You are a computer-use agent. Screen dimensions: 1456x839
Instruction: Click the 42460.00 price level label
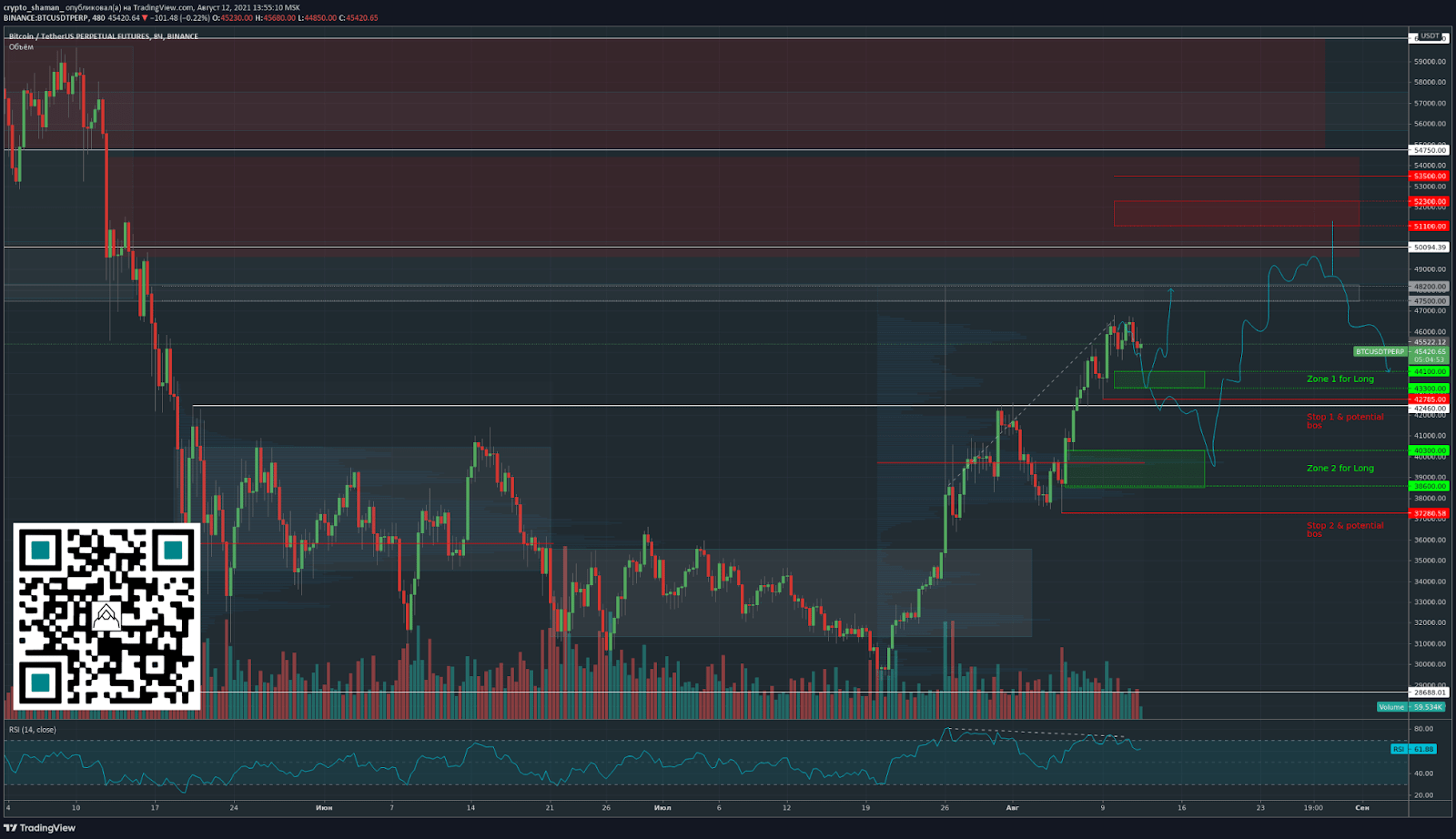[x=1429, y=409]
